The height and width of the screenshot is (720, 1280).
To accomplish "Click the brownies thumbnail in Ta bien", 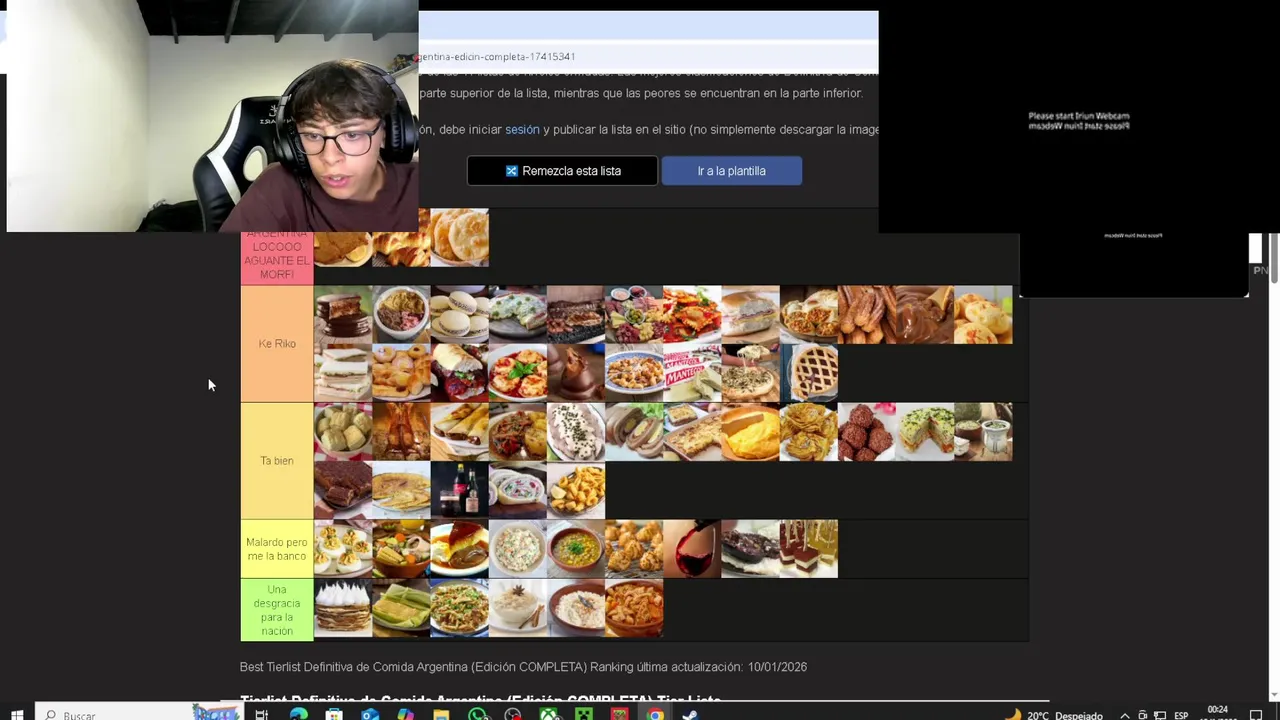I will [x=343, y=490].
